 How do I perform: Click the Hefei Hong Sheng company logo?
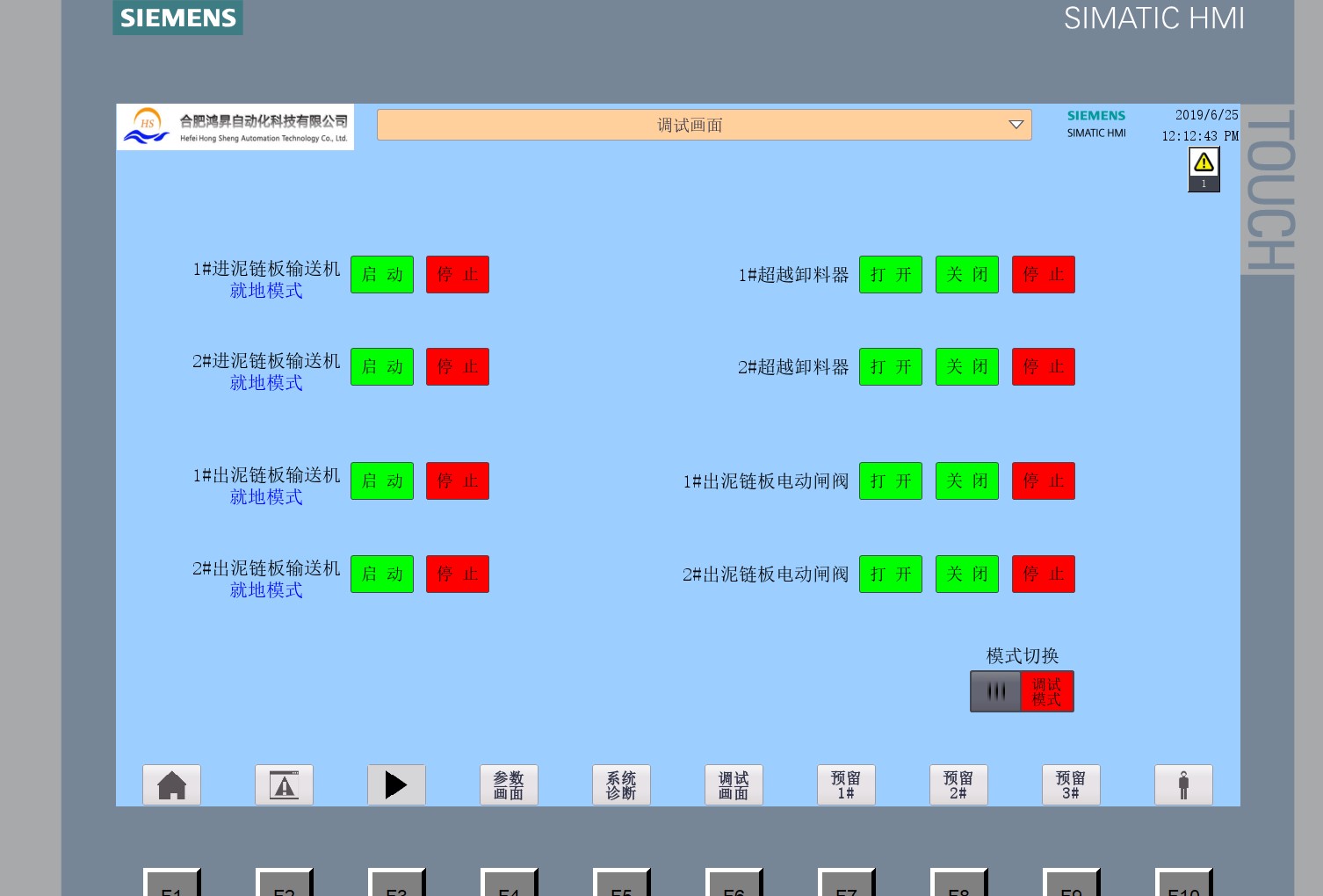click(x=235, y=126)
